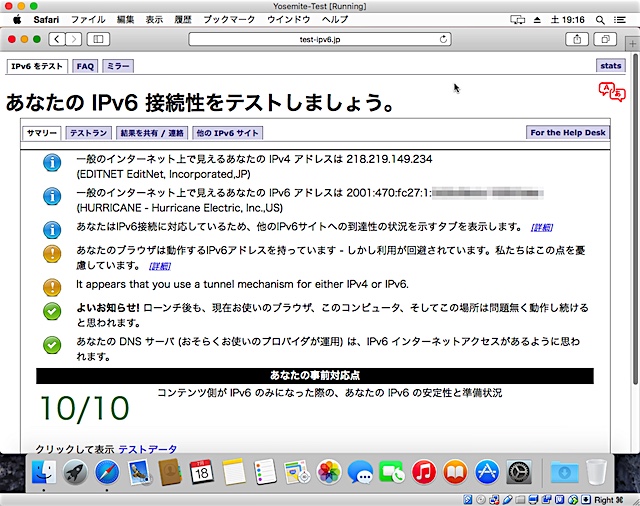Click the 10/10 score text
This screenshot has width=640, height=506.
[85, 408]
